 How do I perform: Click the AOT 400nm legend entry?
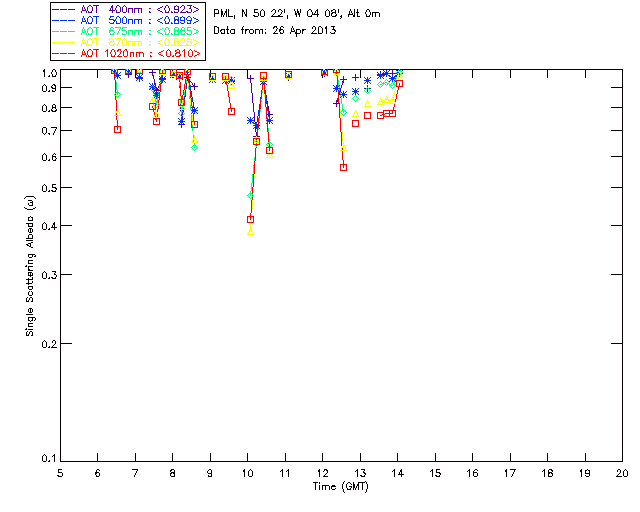click(127, 9)
